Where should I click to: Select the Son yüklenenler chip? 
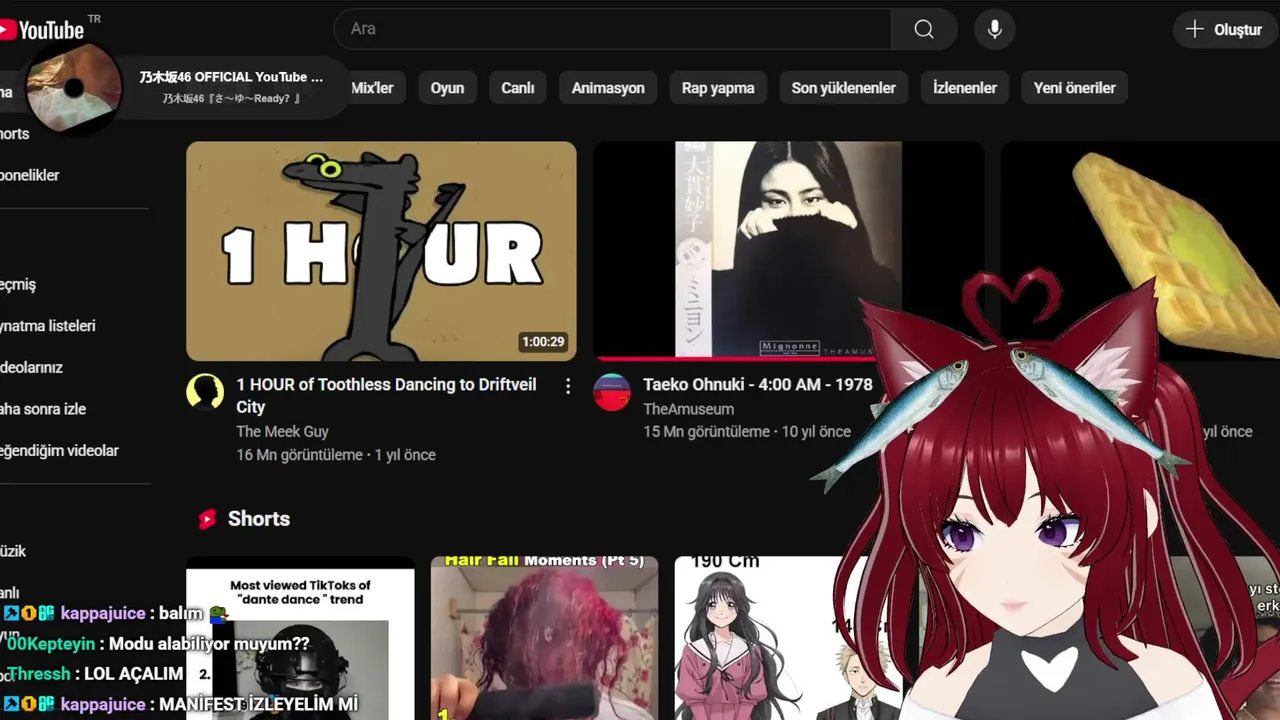[844, 88]
